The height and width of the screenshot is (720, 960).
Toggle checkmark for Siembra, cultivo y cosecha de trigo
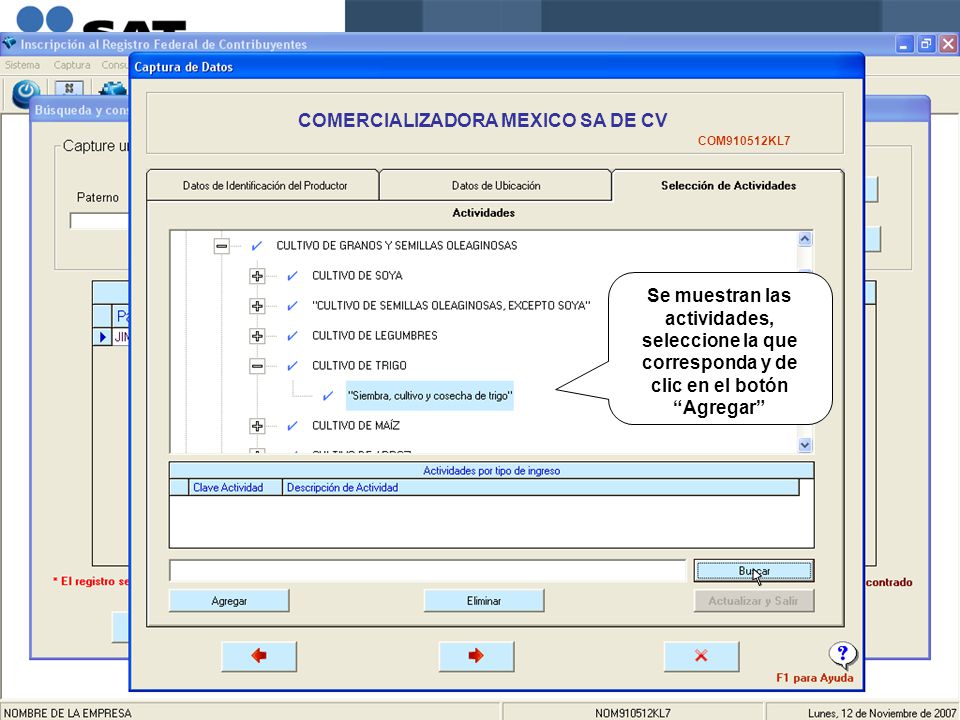coord(328,396)
